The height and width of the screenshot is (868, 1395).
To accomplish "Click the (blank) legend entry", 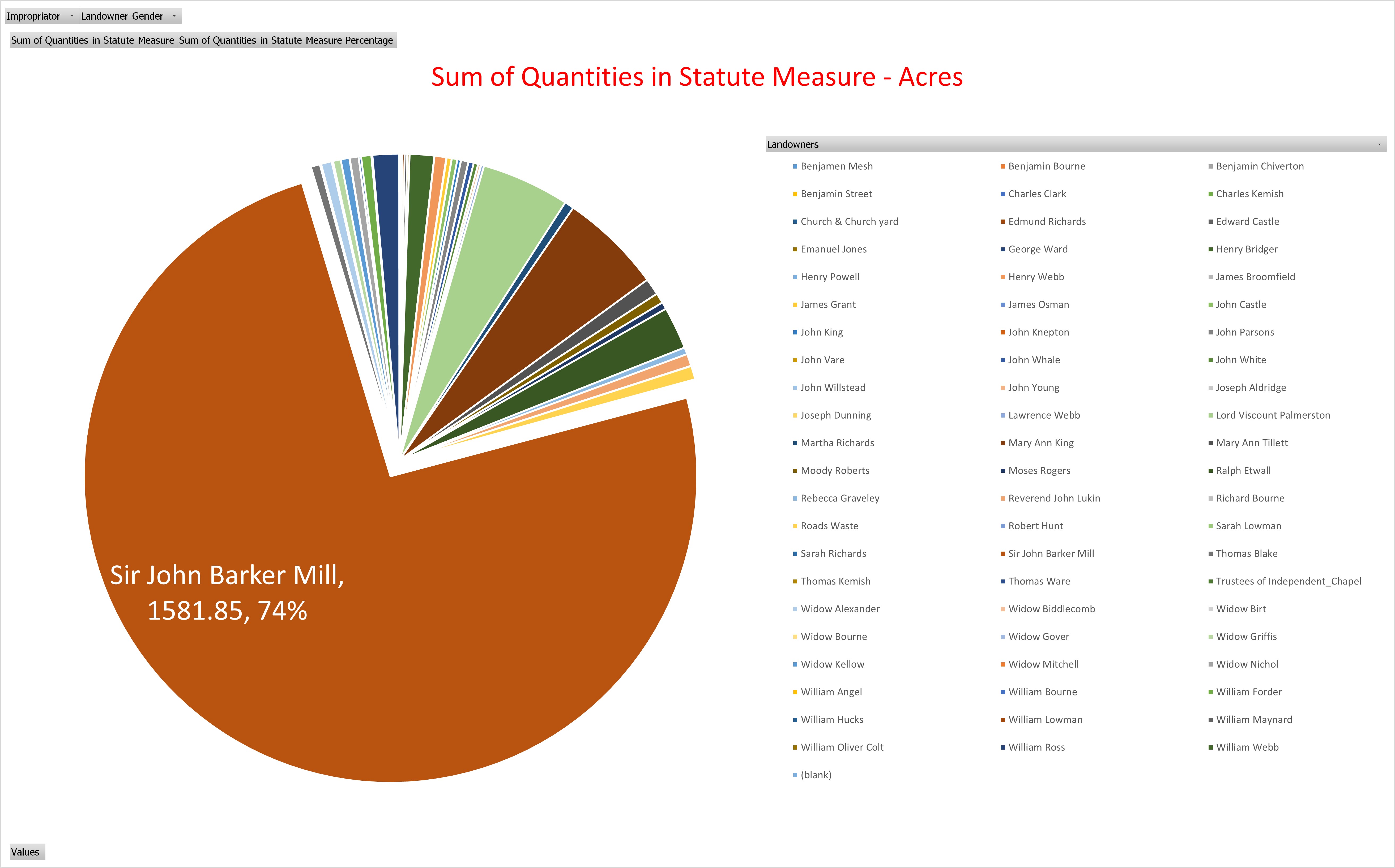I will point(815,774).
